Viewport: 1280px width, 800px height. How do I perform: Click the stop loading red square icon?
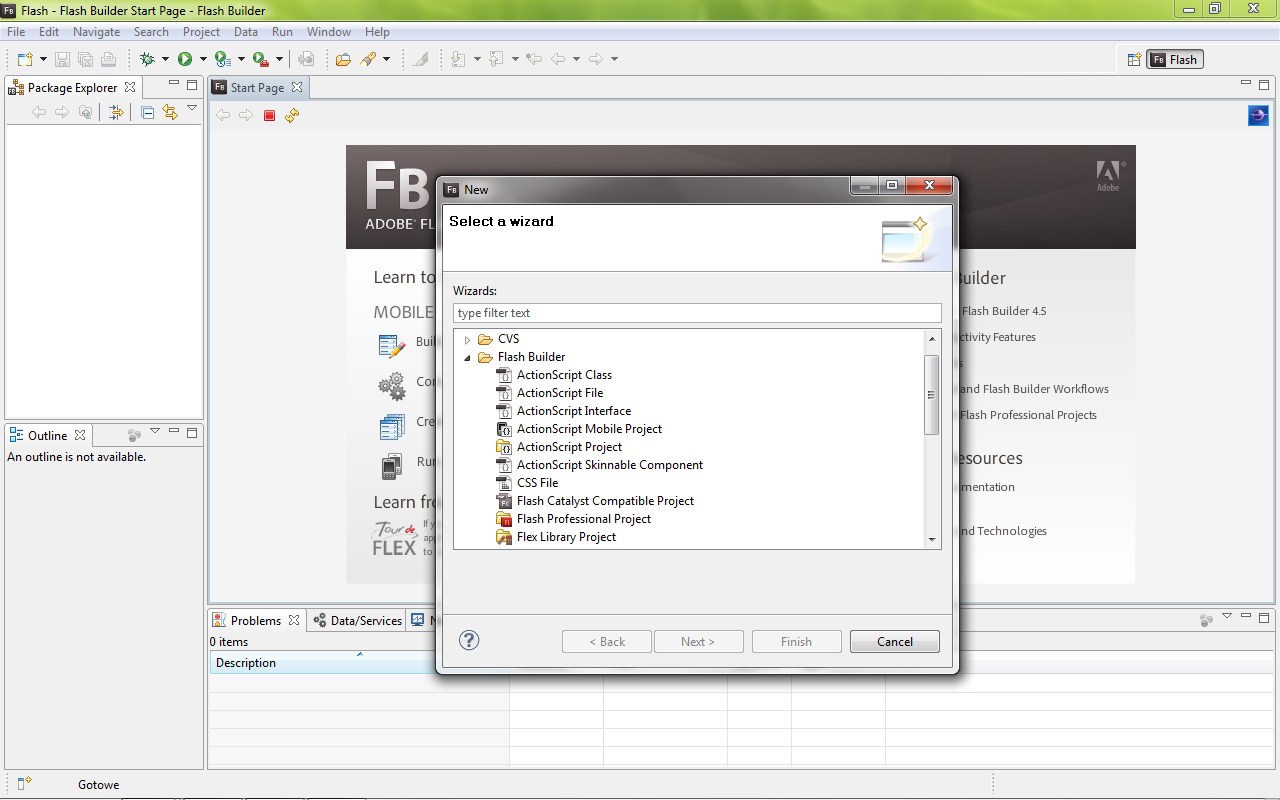tap(269, 116)
